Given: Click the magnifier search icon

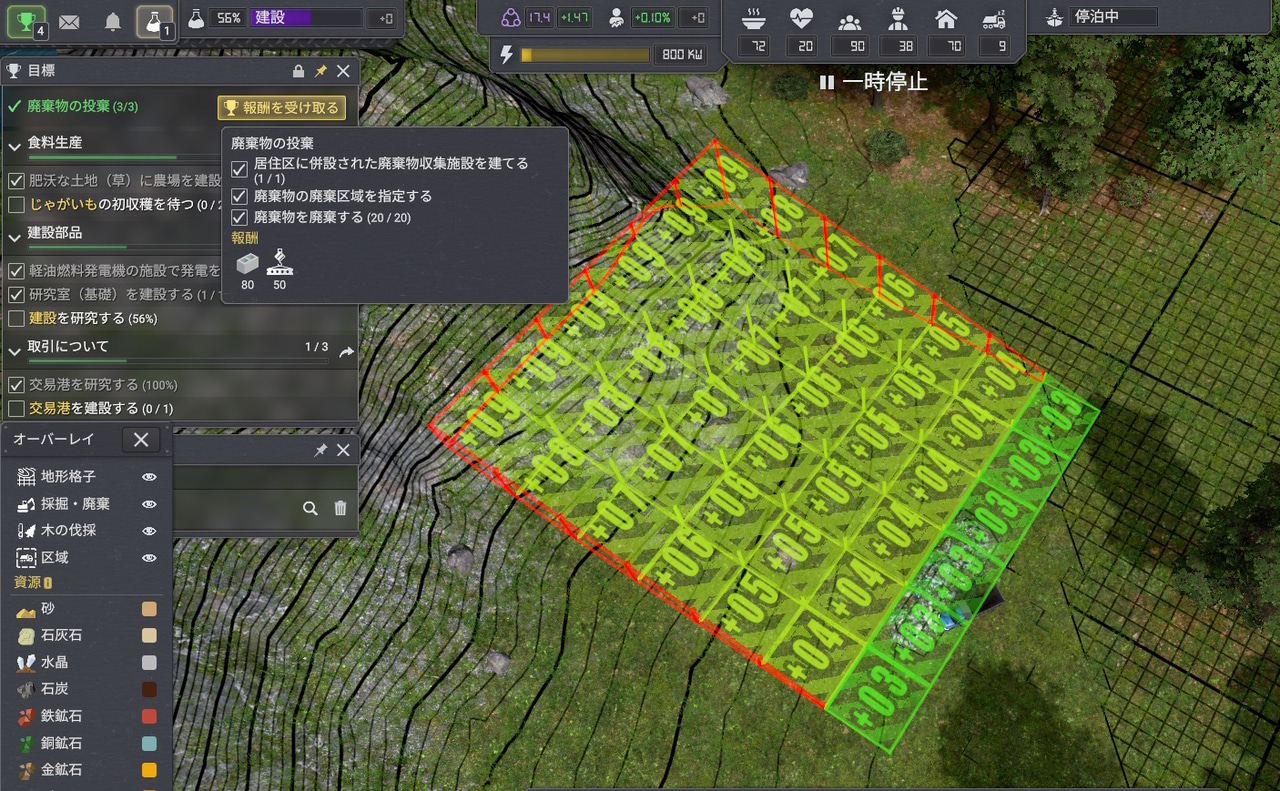Looking at the screenshot, I should point(310,508).
